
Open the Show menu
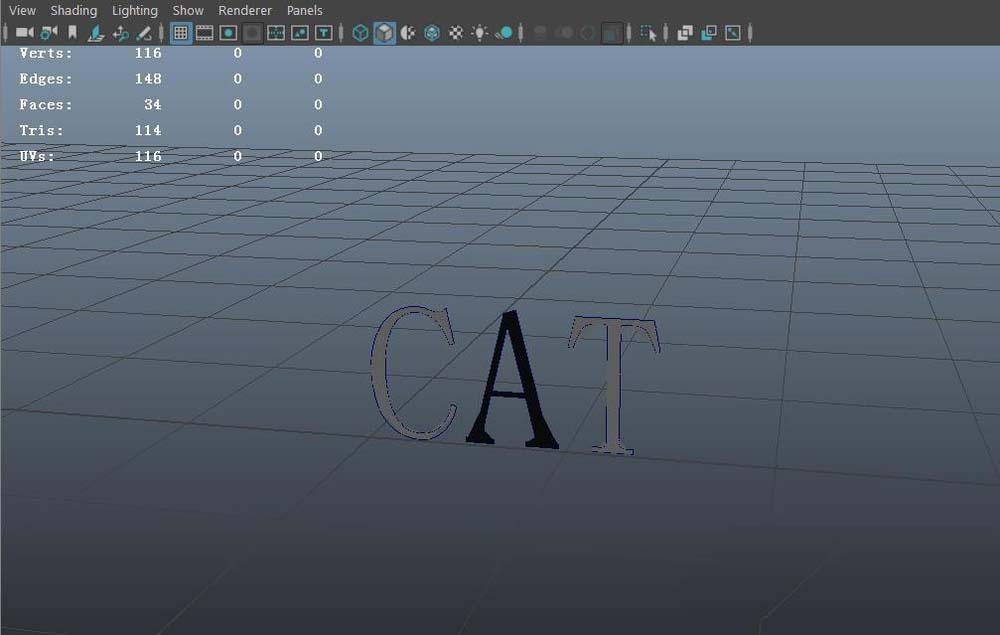188,10
